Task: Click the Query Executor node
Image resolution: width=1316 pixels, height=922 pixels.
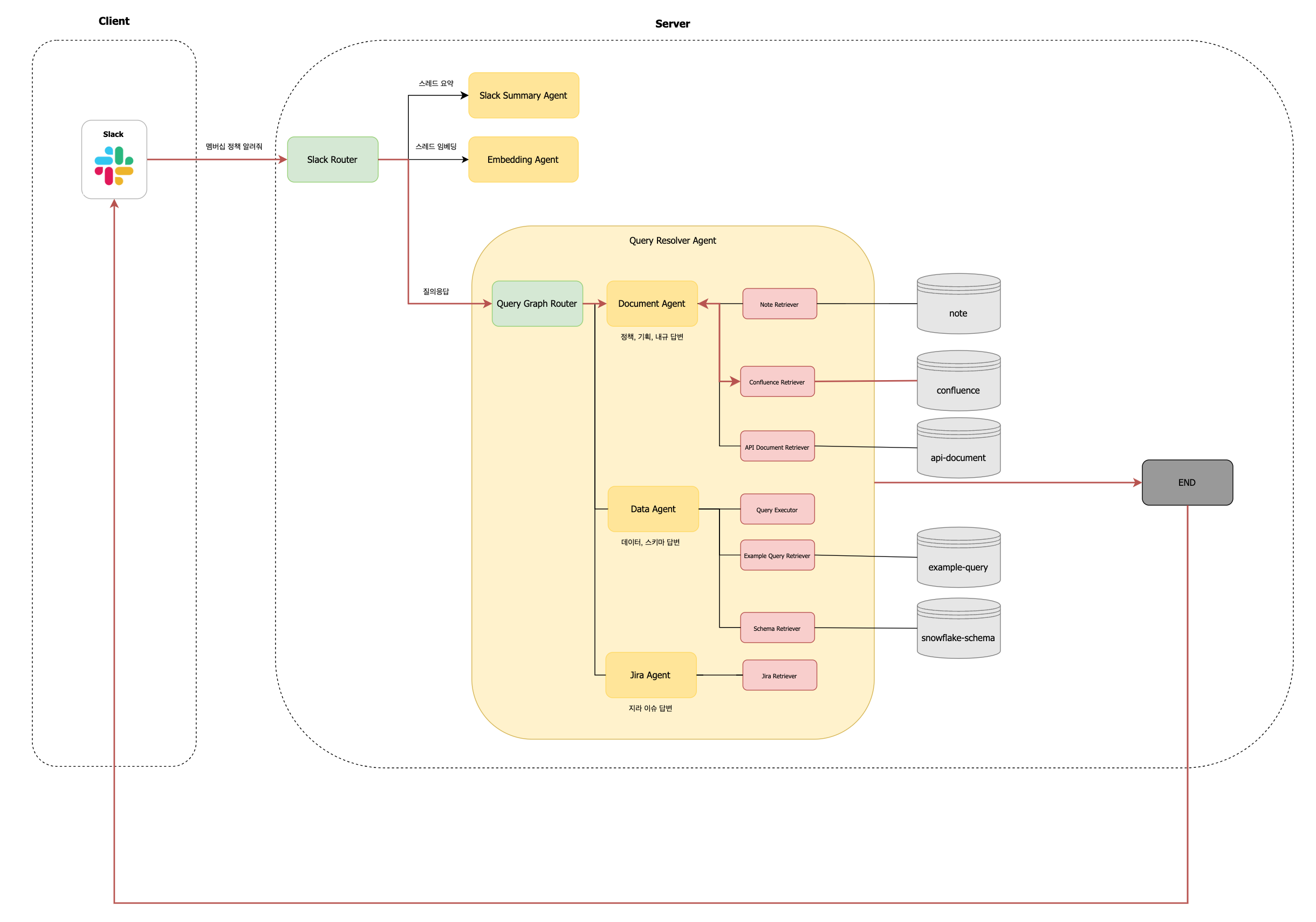Action: coord(777,508)
